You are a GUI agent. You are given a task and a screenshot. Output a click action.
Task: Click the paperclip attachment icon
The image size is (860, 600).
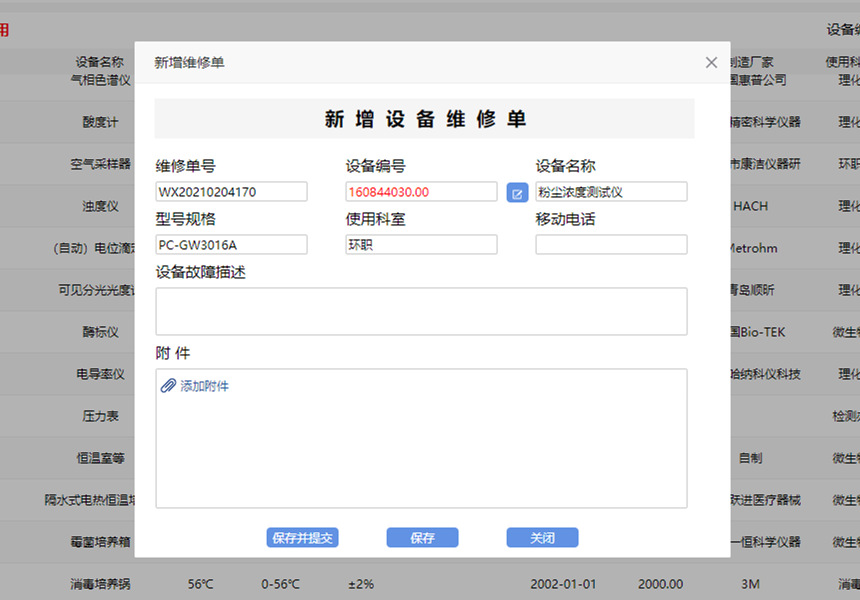click(167, 385)
